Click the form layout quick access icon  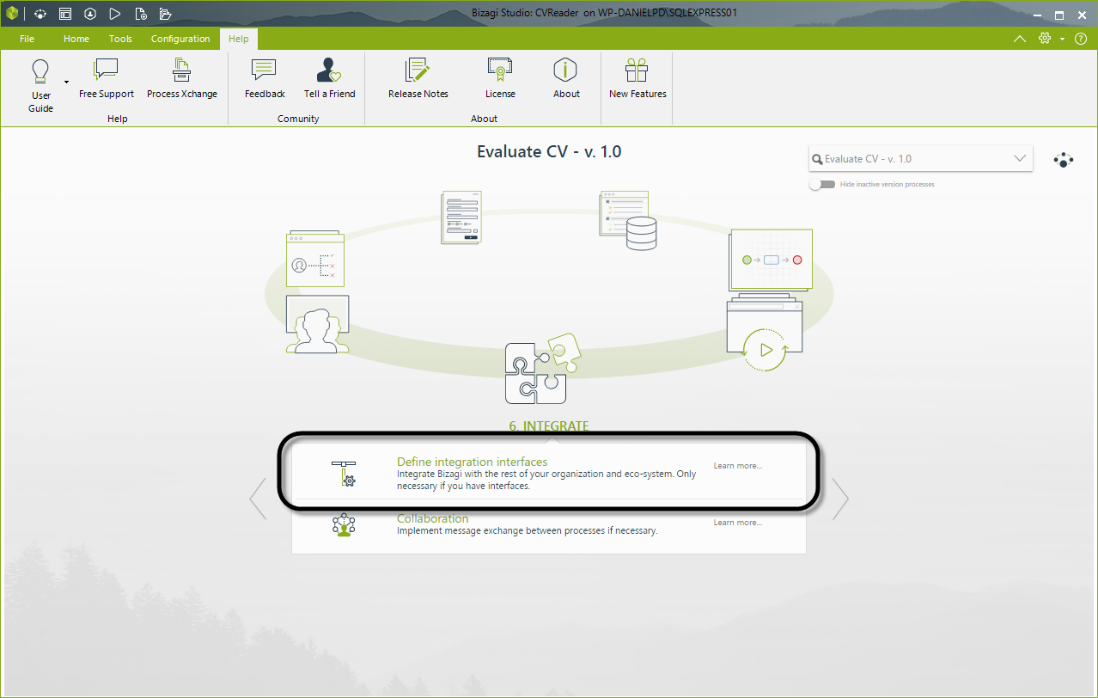click(x=65, y=14)
